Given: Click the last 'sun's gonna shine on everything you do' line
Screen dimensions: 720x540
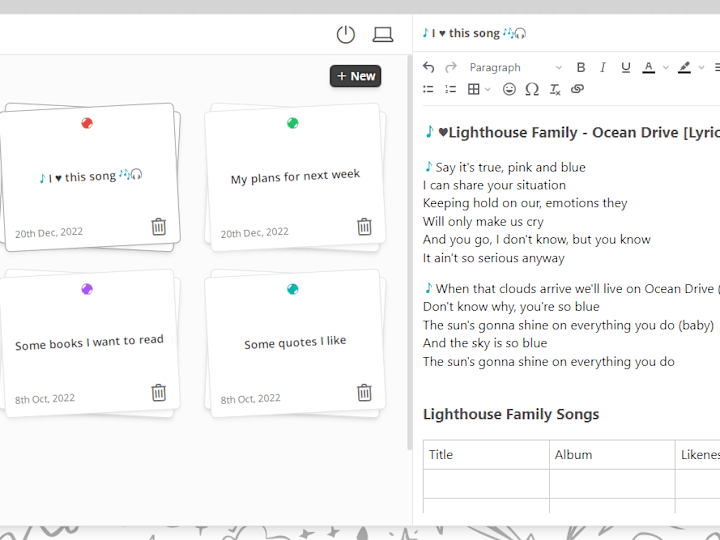Looking at the screenshot, I should [549, 361].
